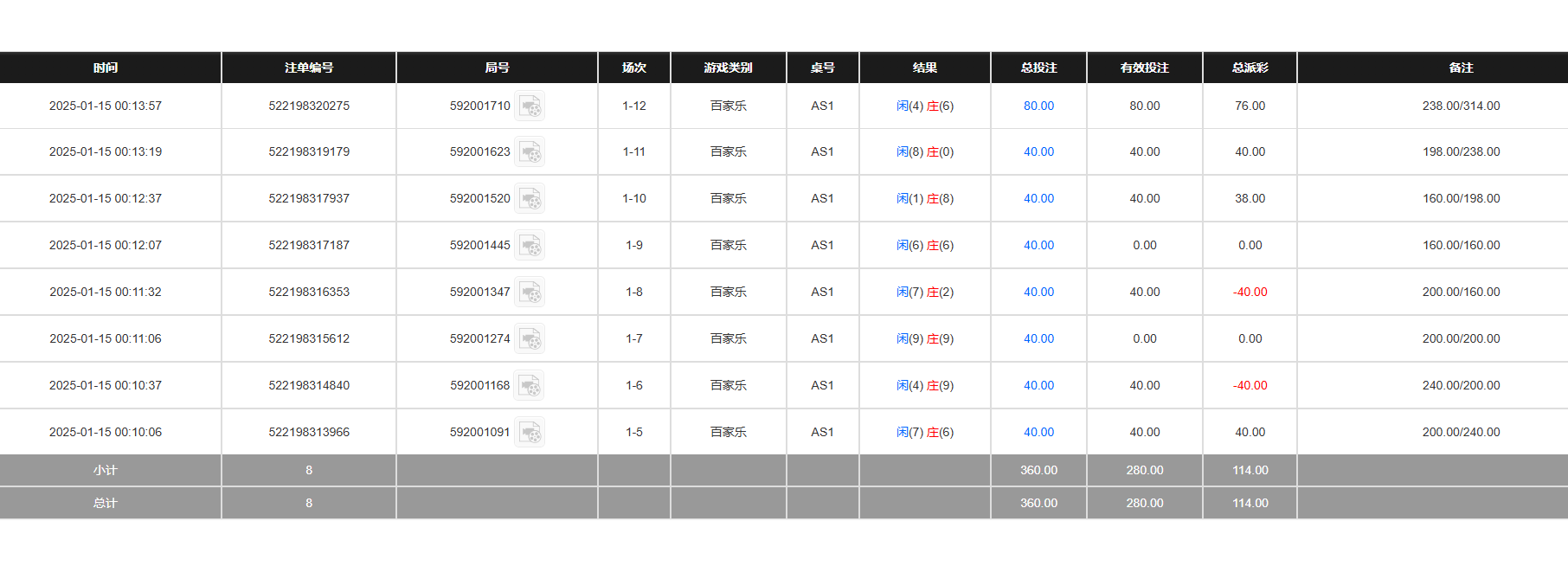Open video replay for round 592001091
1568x579 pixels.
tap(530, 433)
